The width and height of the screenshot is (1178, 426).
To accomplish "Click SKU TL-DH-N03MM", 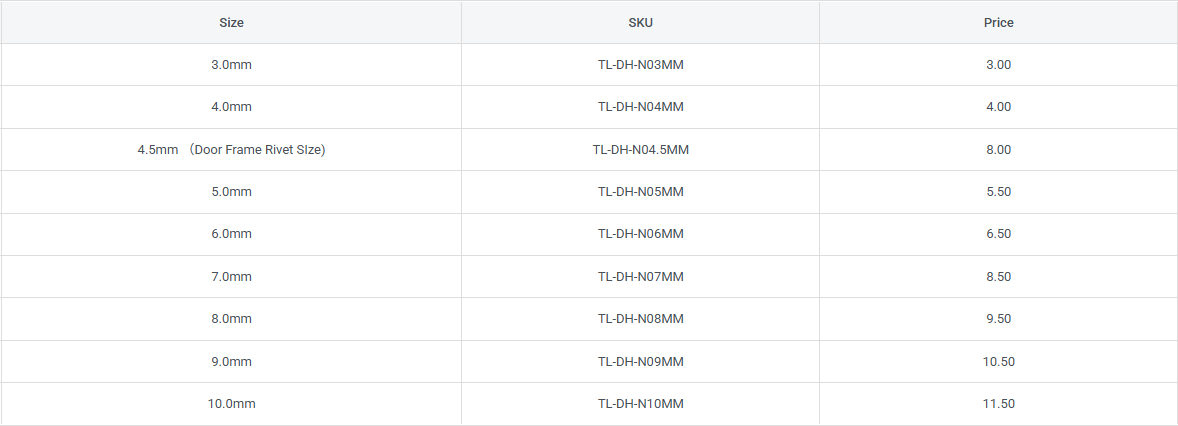I will [640, 64].
